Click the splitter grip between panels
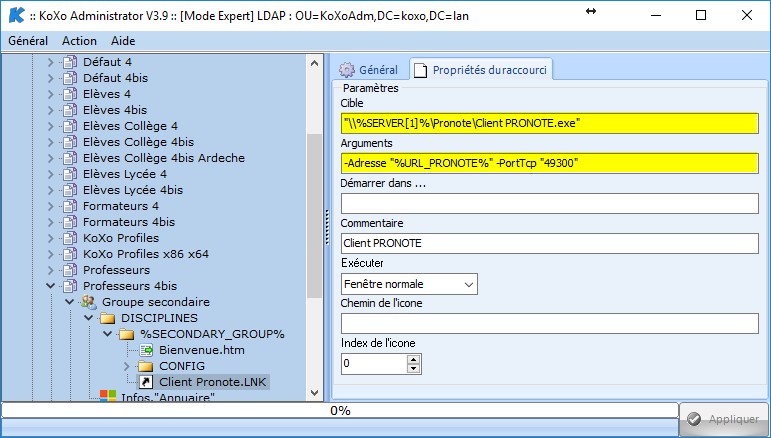This screenshot has width=771, height=438. coord(327,227)
